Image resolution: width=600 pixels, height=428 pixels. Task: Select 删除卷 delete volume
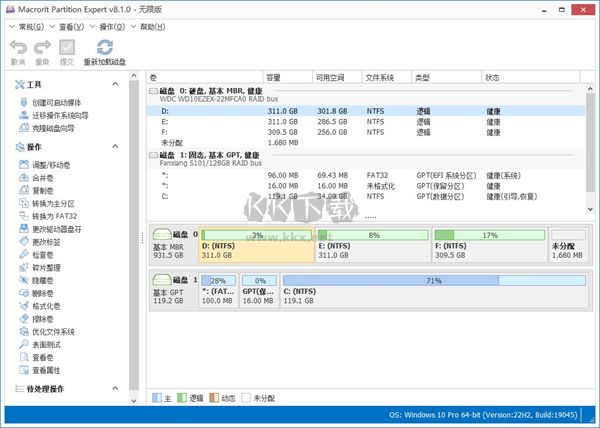pyautogui.click(x=36, y=293)
